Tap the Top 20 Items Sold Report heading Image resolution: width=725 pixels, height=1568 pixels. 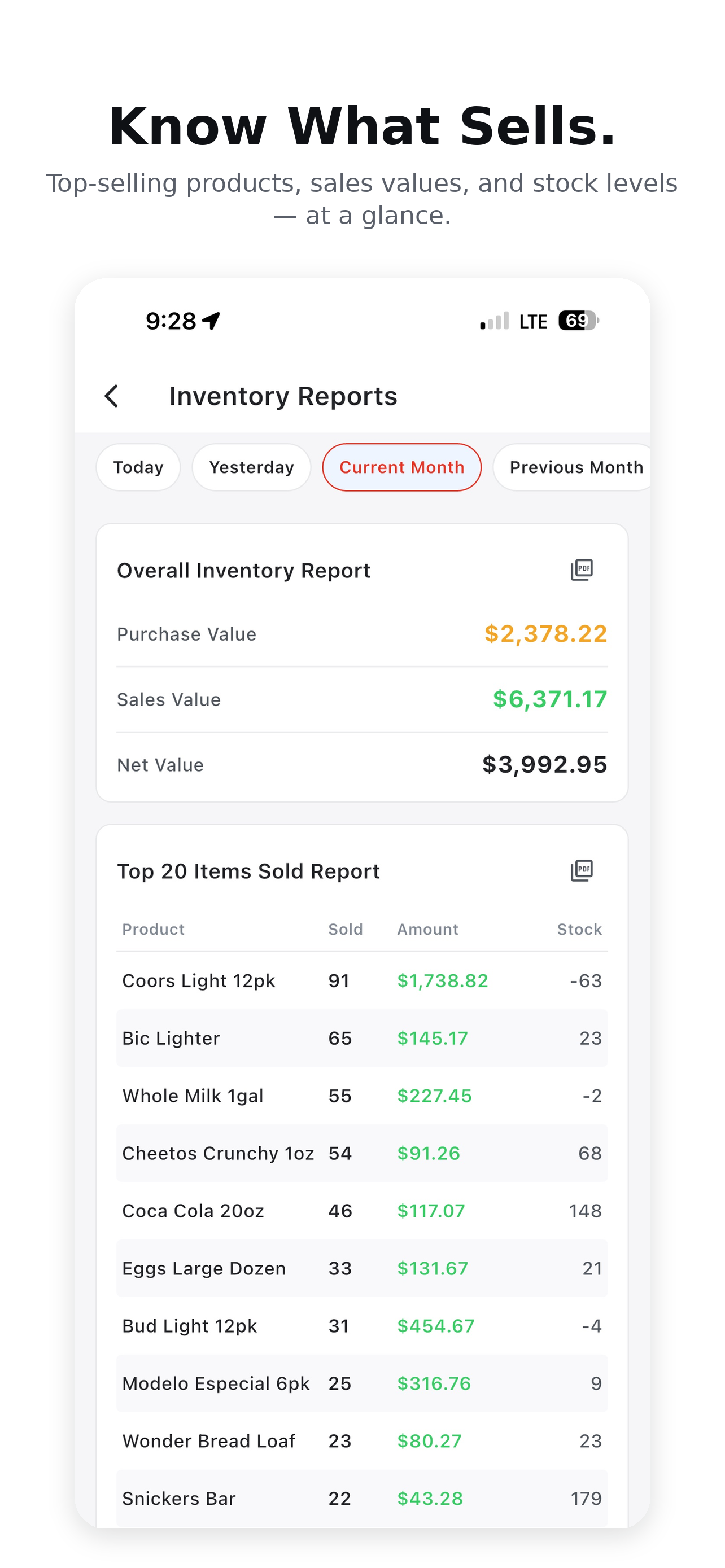click(x=248, y=871)
